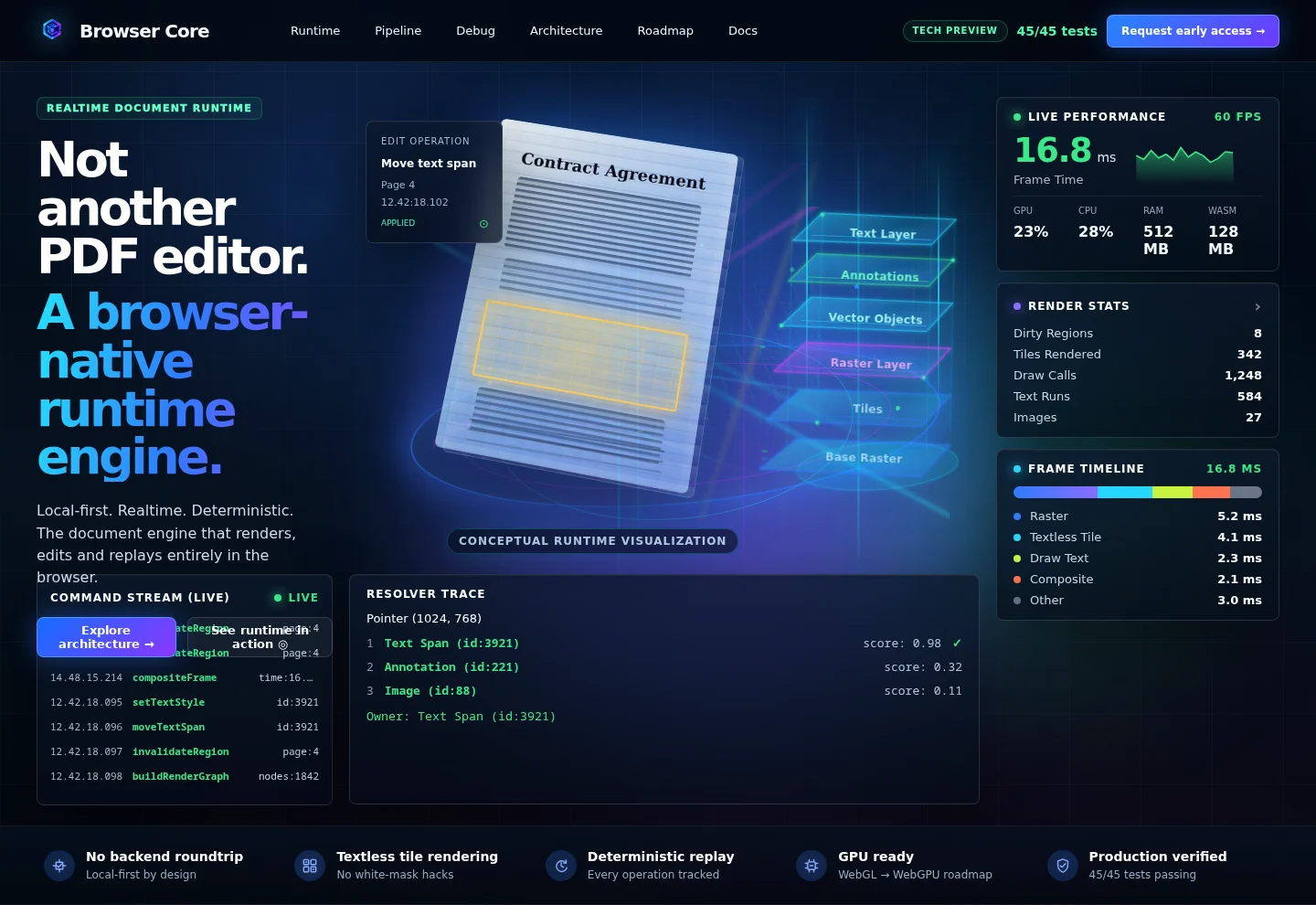Click the checkmark next to score 0.98

(957, 644)
